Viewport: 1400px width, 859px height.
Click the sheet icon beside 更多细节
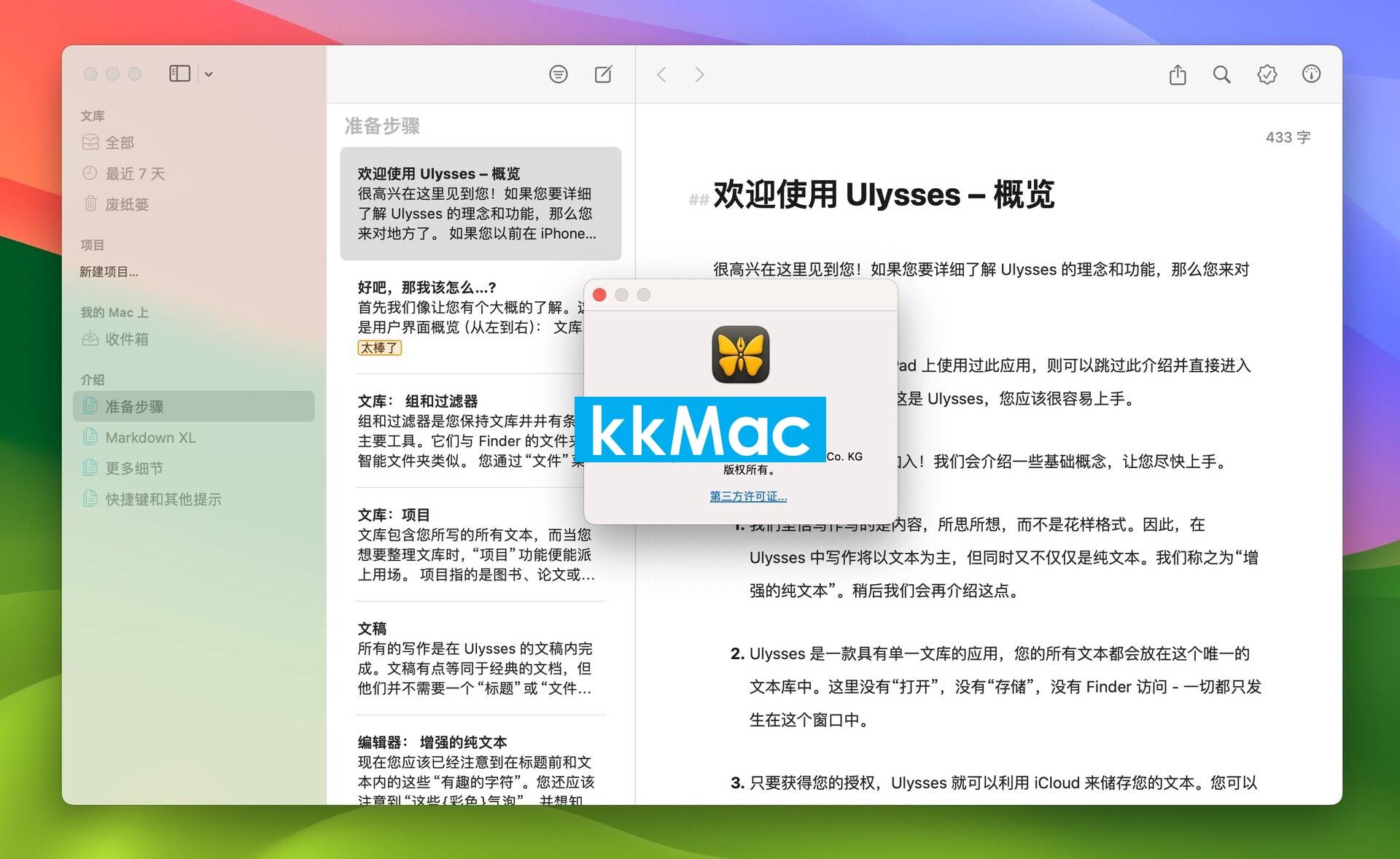(x=90, y=467)
